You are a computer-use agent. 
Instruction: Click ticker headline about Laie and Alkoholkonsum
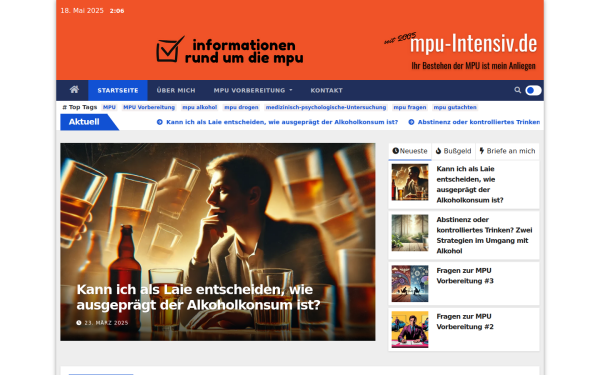click(282, 122)
